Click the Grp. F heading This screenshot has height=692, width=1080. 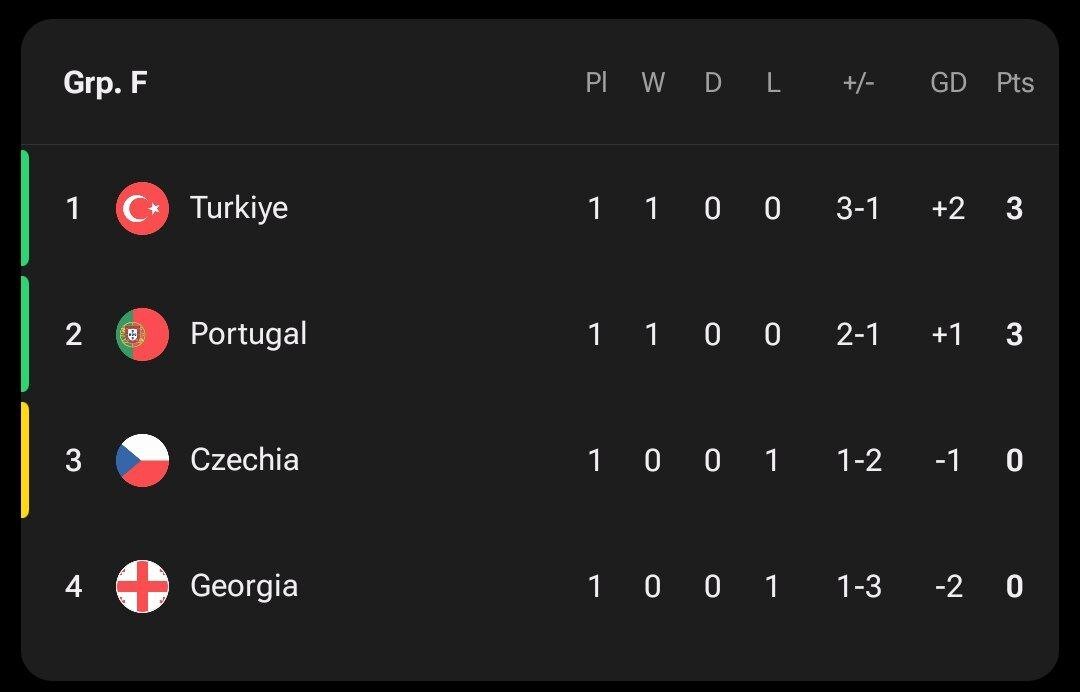(x=105, y=83)
